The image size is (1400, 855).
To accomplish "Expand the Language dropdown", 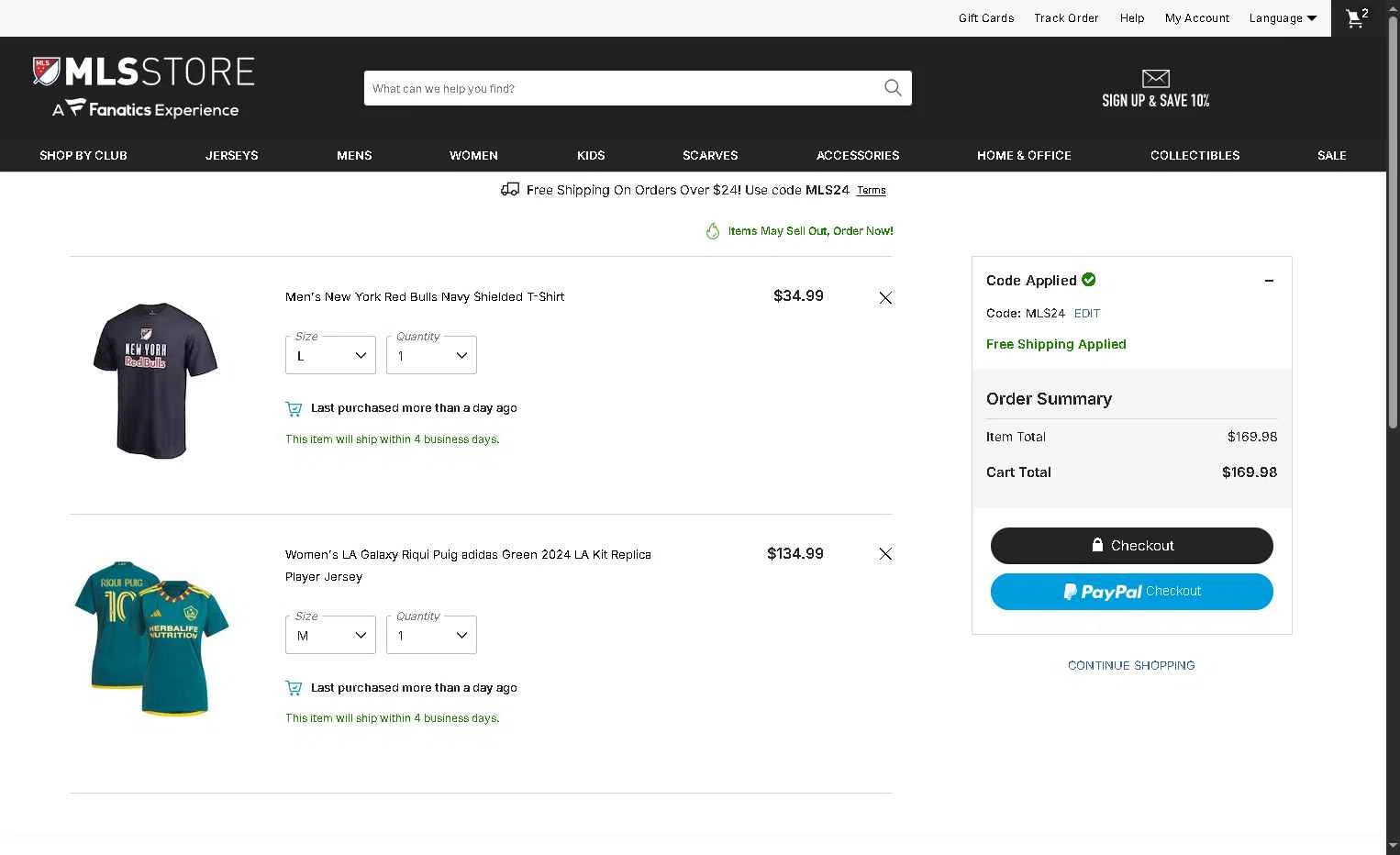I will pyautogui.click(x=1283, y=18).
